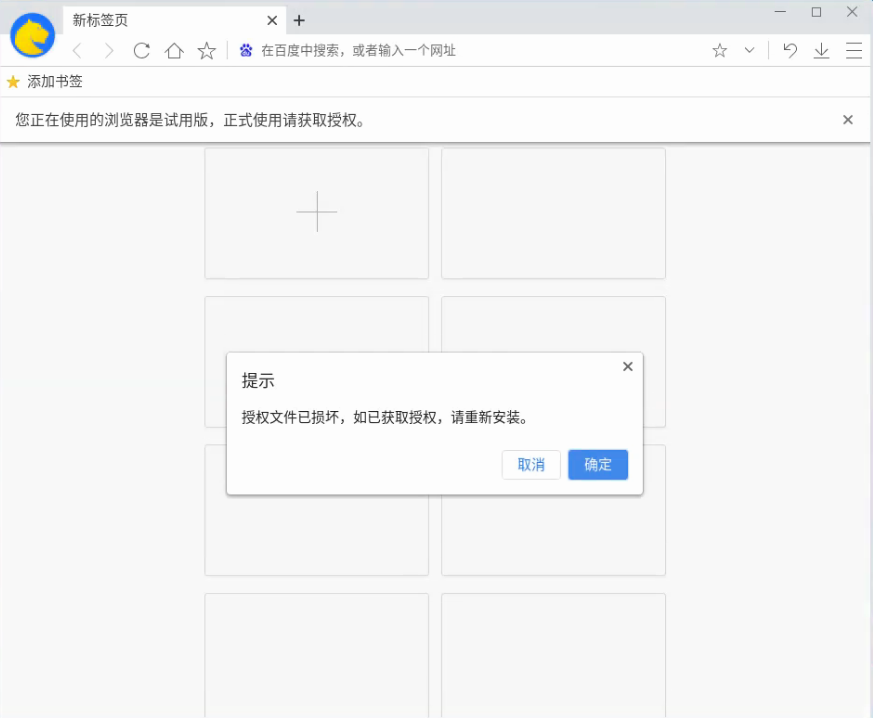Click the Baidu paw search engine icon
873x718 pixels.
tap(246, 51)
